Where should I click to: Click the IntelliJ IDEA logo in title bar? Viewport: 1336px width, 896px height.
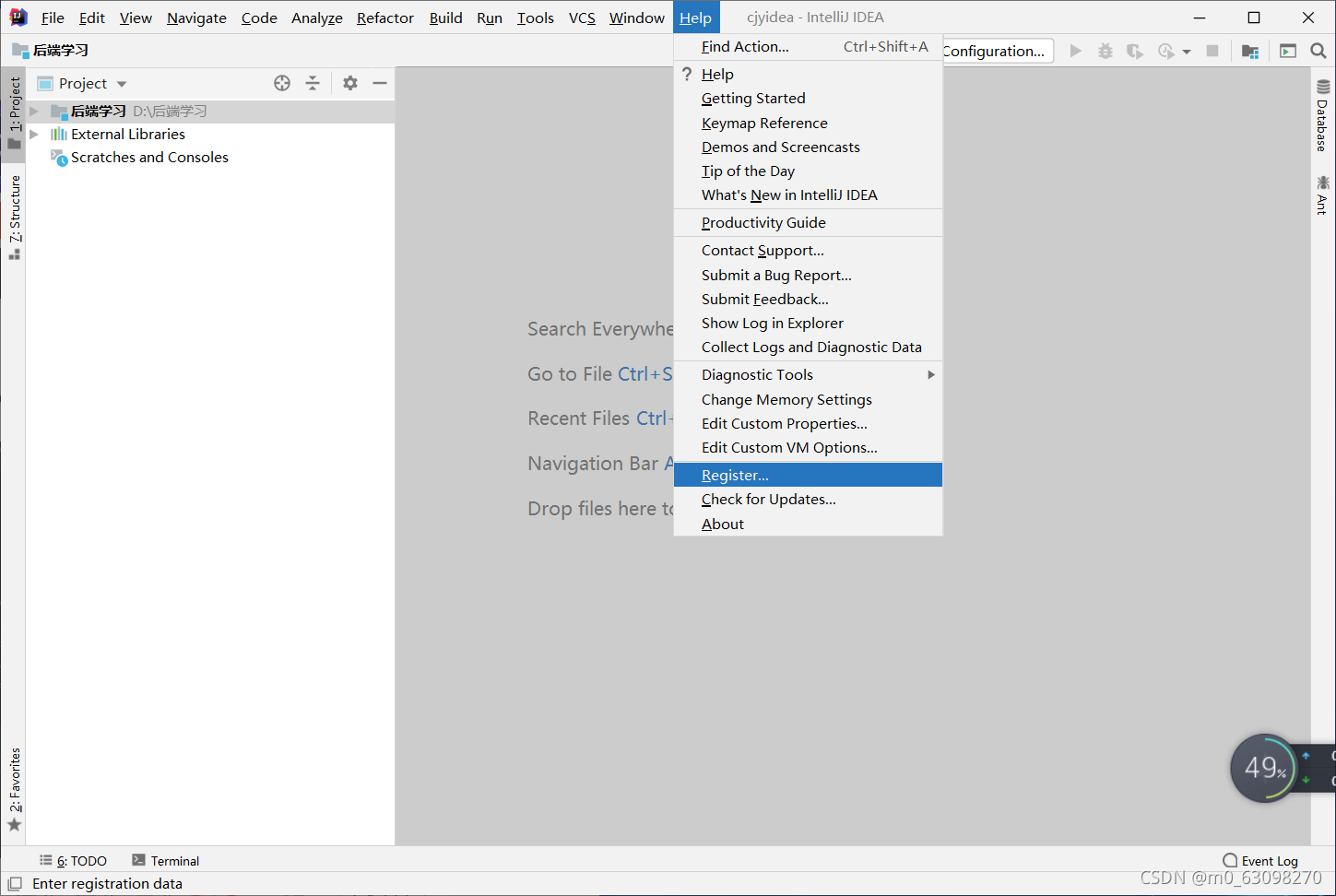point(18,18)
